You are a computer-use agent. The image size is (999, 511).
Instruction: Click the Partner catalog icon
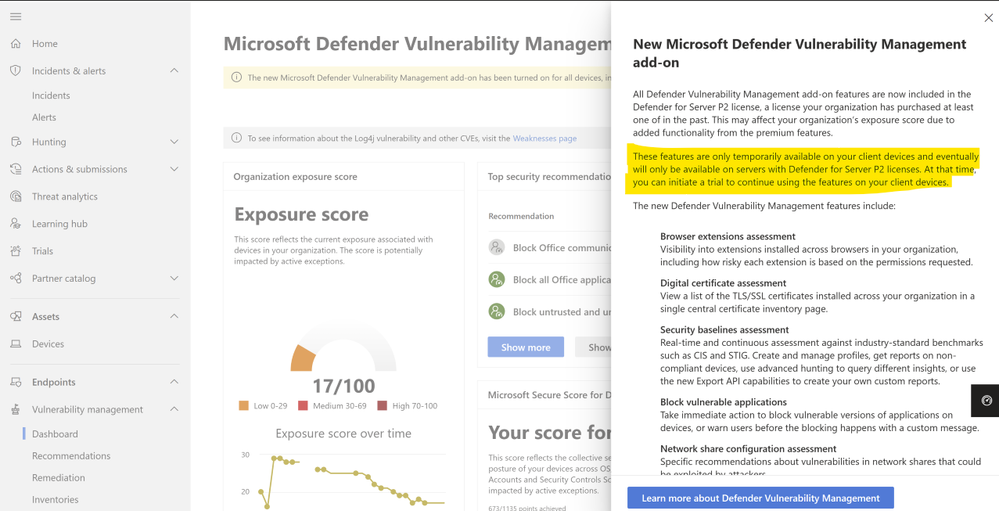pos(15,278)
